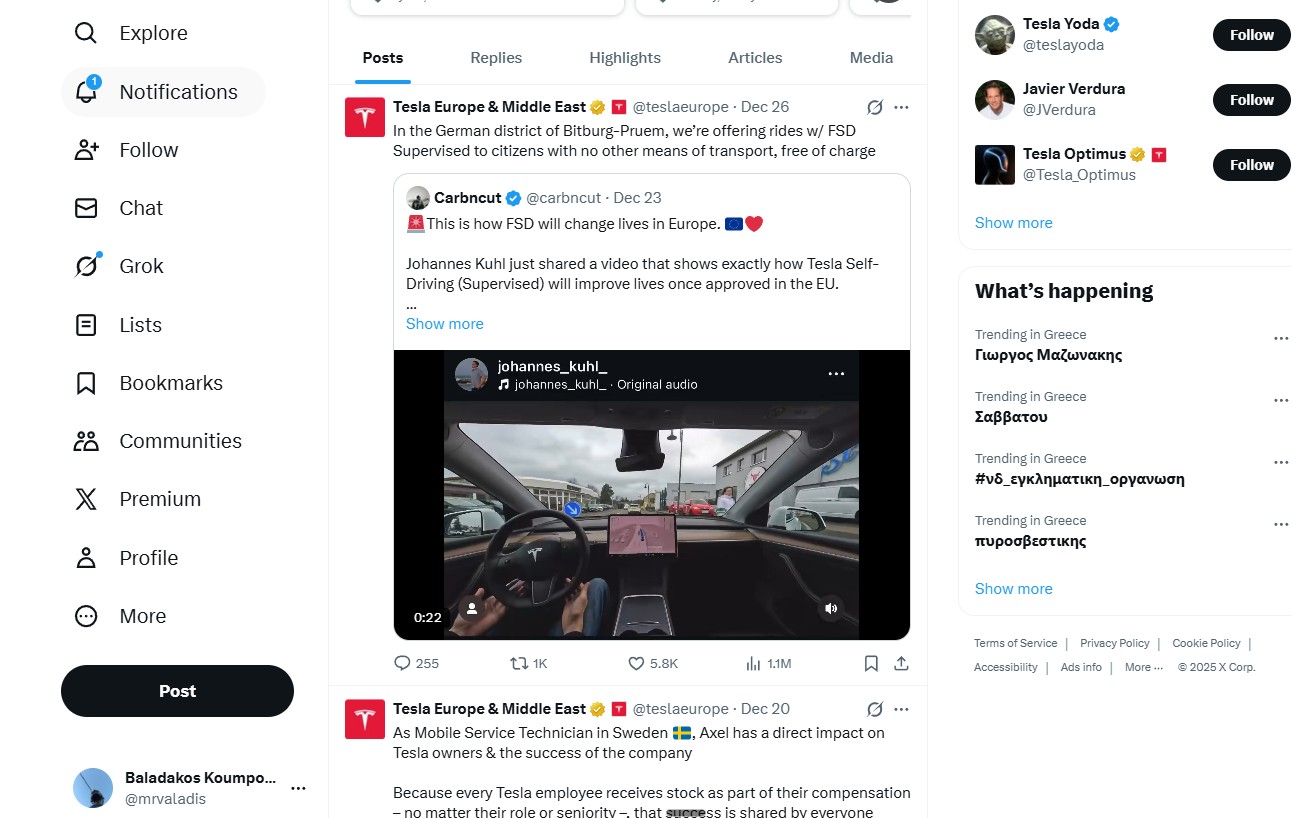Click the black Post button

[x=177, y=691]
